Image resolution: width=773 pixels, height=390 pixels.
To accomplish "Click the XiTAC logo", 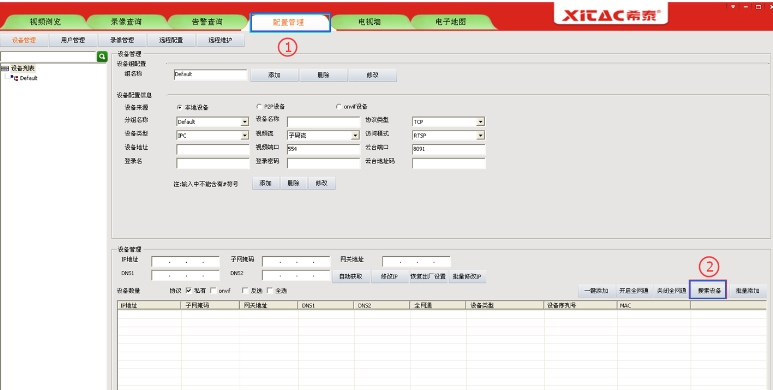I will pyautogui.click(x=611, y=14).
